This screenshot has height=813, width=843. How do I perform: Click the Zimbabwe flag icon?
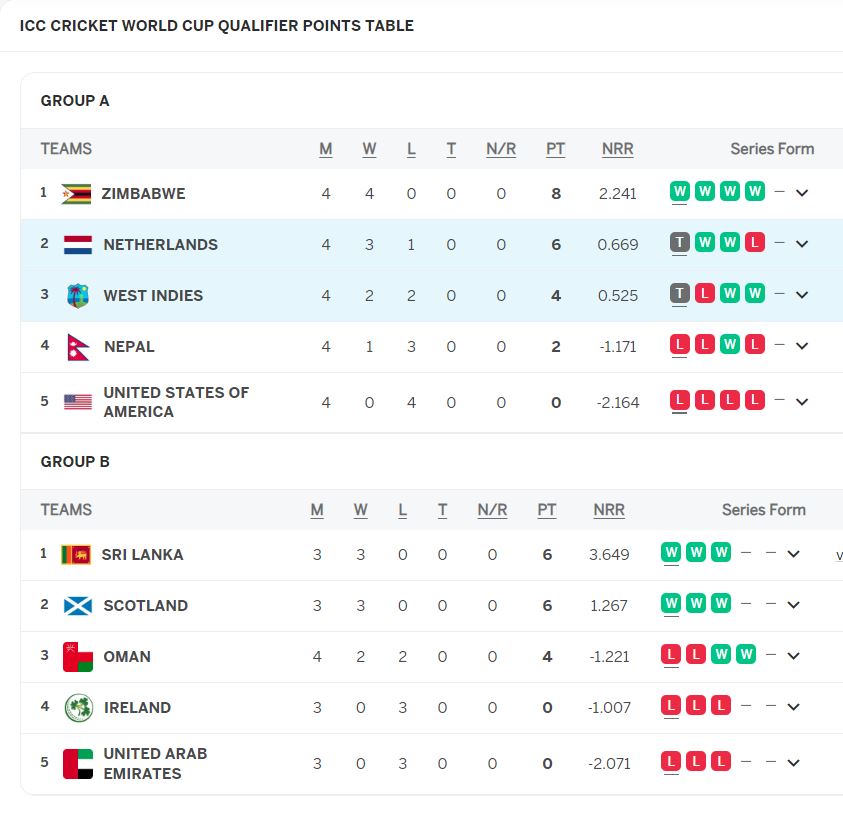(76, 194)
